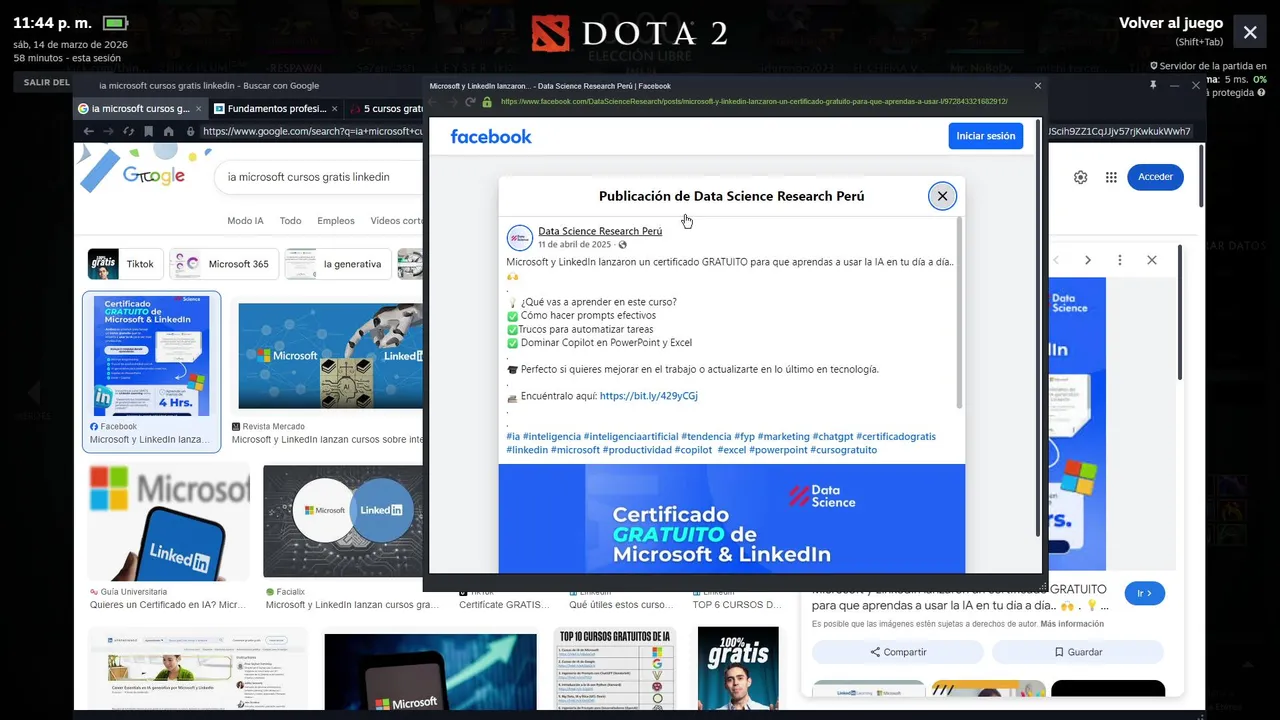Open Guía Universitaria LinkedIn phone image
This screenshot has width=1280, height=720.
click(168, 523)
